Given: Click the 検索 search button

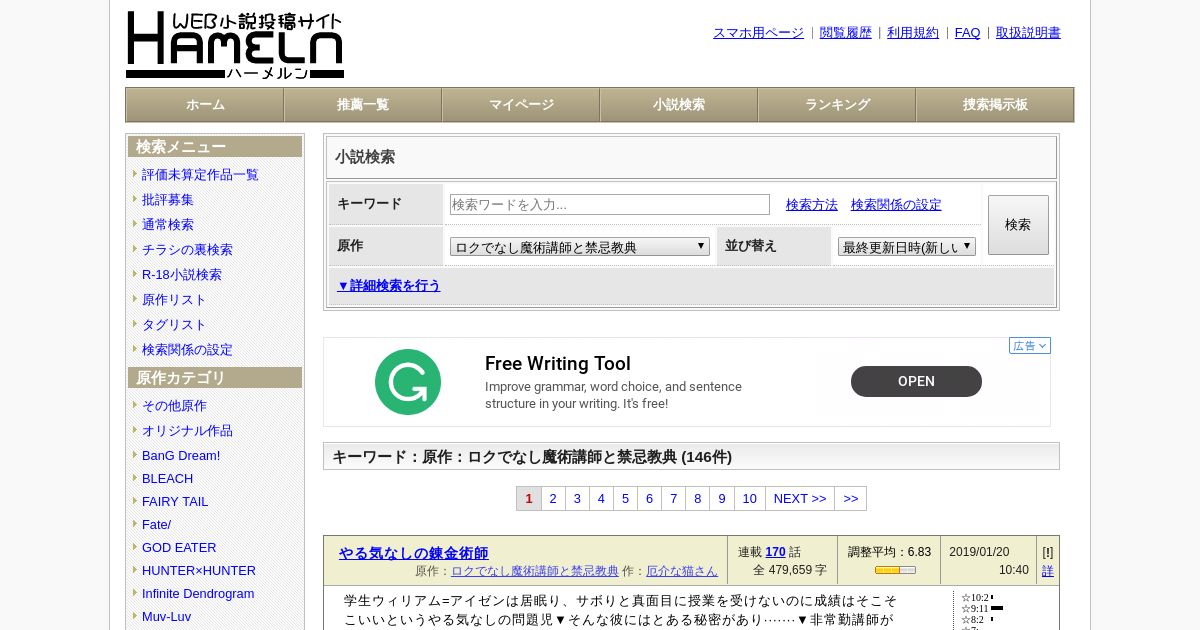Looking at the screenshot, I should [x=1018, y=225].
